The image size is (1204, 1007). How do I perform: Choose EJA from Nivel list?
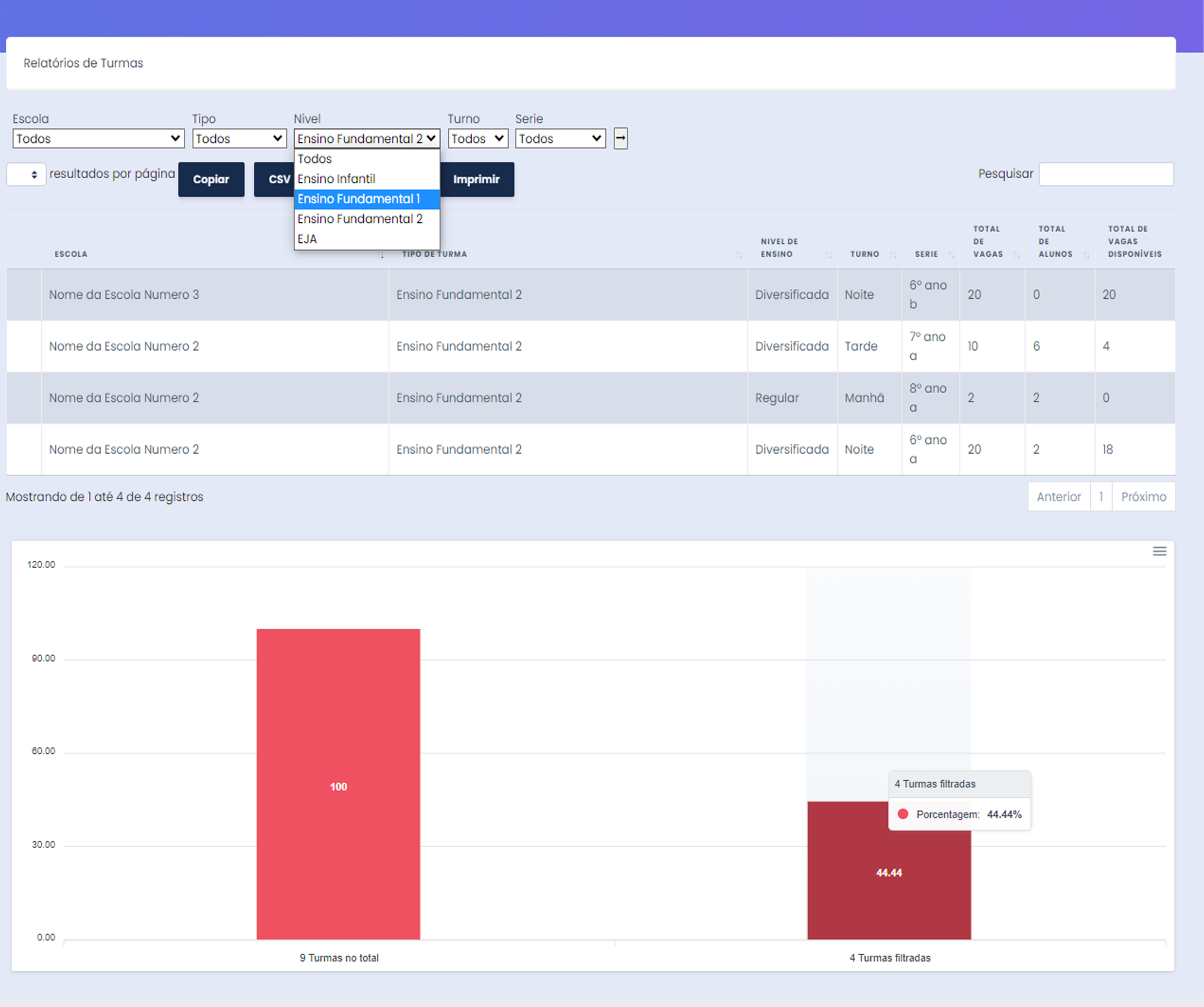pos(307,239)
